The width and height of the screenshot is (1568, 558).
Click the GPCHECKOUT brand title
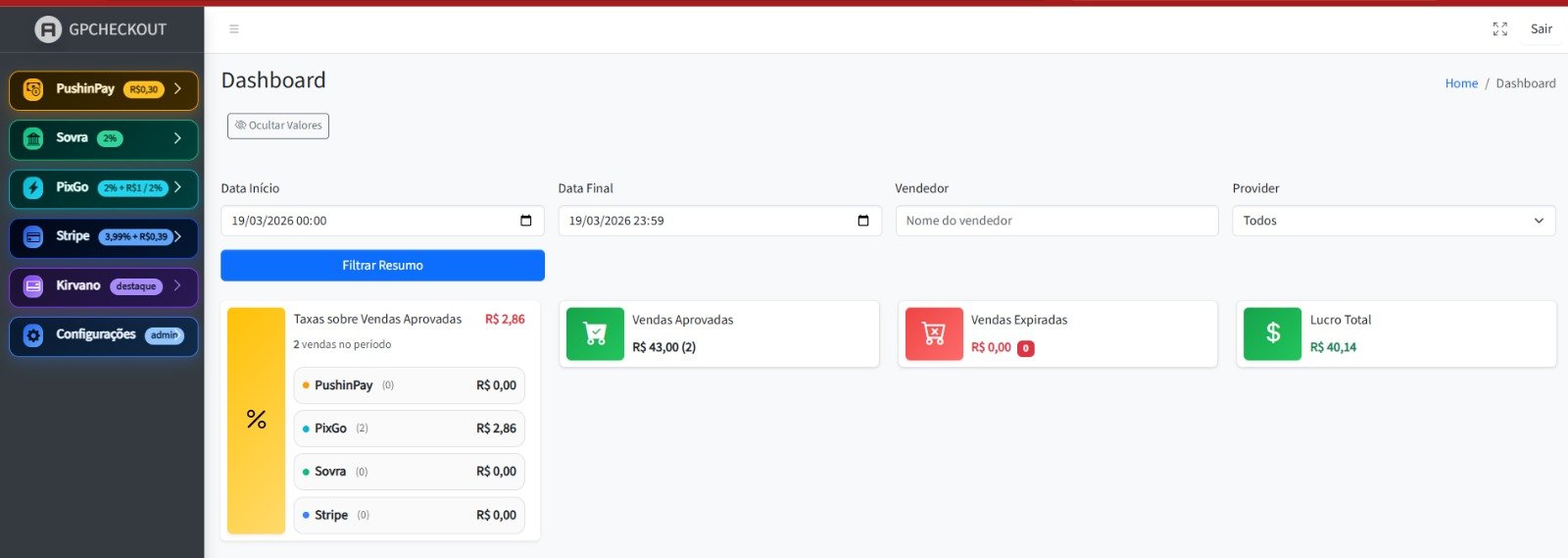(118, 29)
